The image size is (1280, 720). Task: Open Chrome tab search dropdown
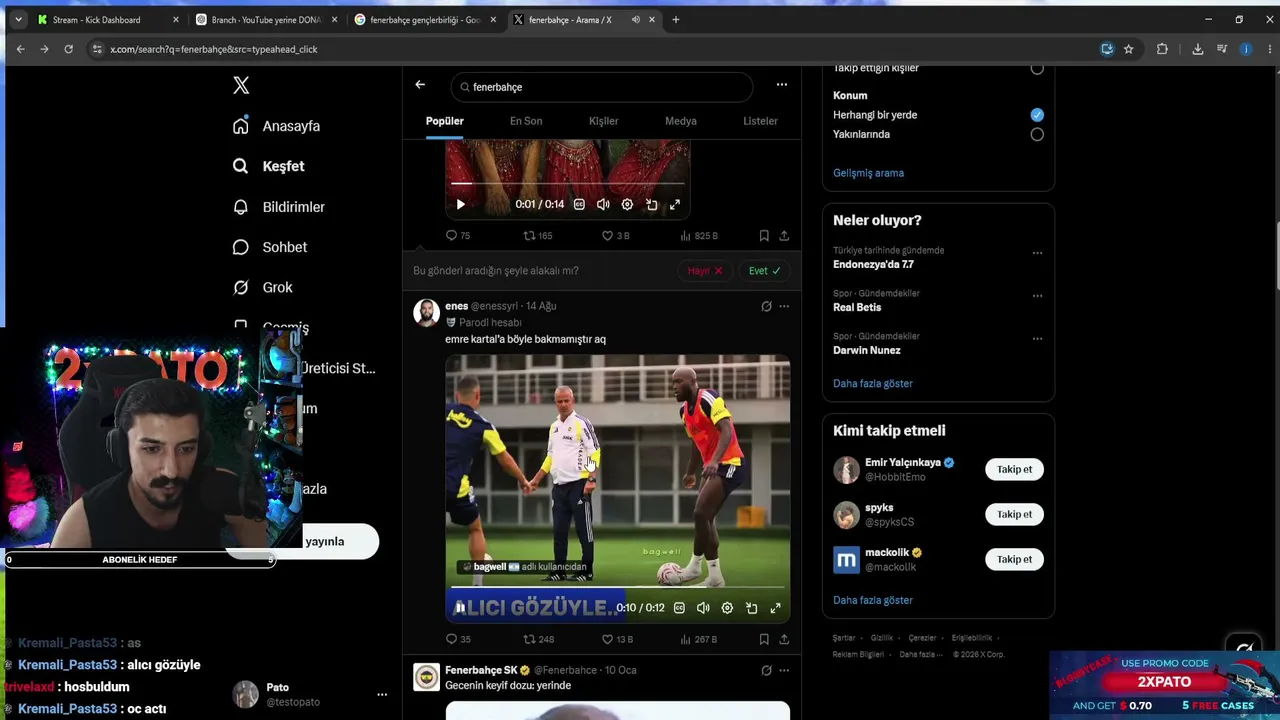(x=18, y=20)
